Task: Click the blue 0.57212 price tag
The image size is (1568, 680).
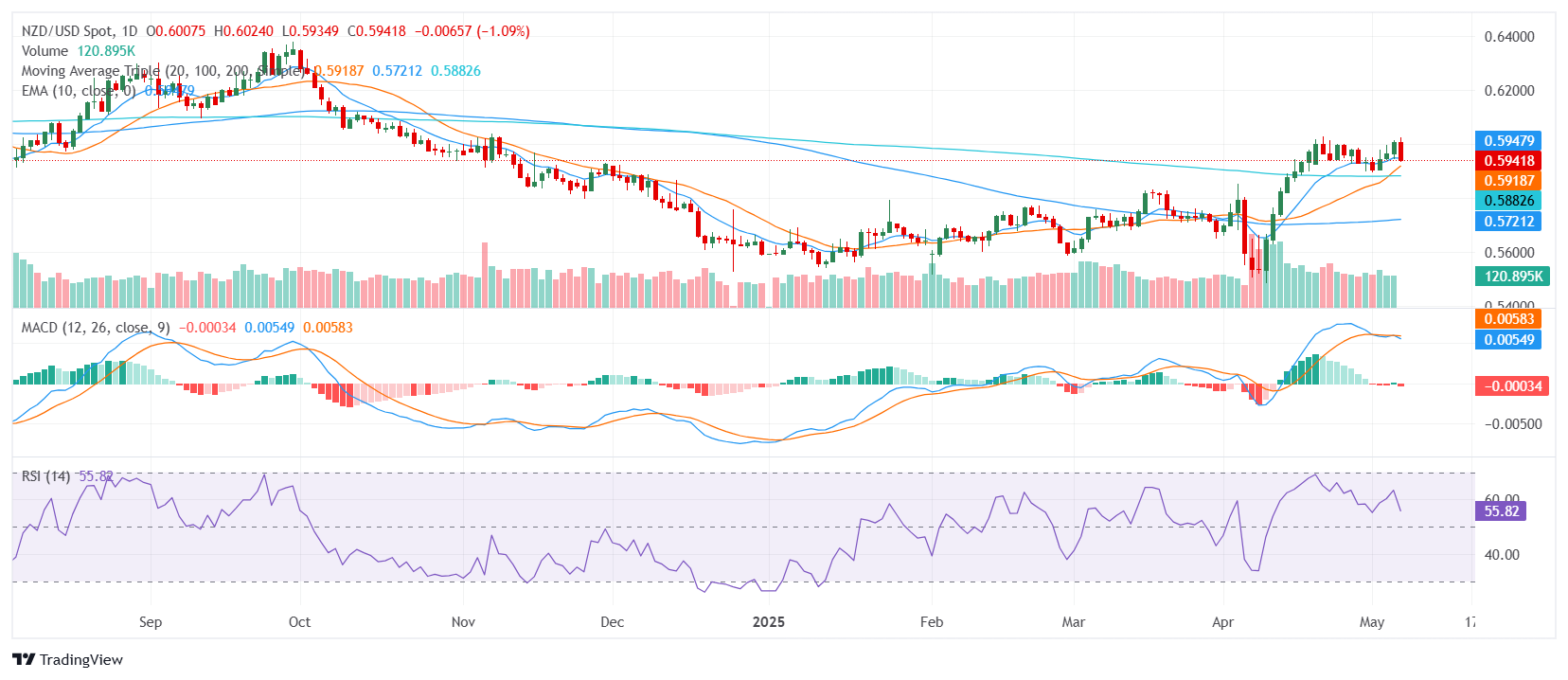Action: click(x=1508, y=222)
